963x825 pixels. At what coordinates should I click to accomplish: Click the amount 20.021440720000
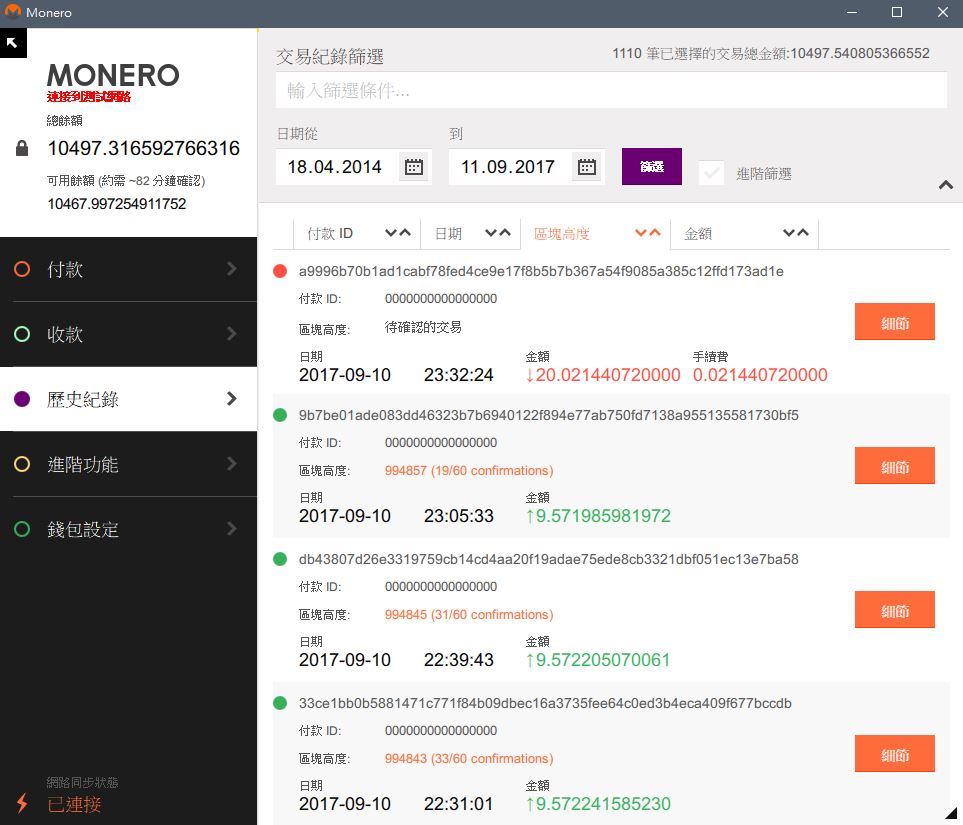(602, 375)
